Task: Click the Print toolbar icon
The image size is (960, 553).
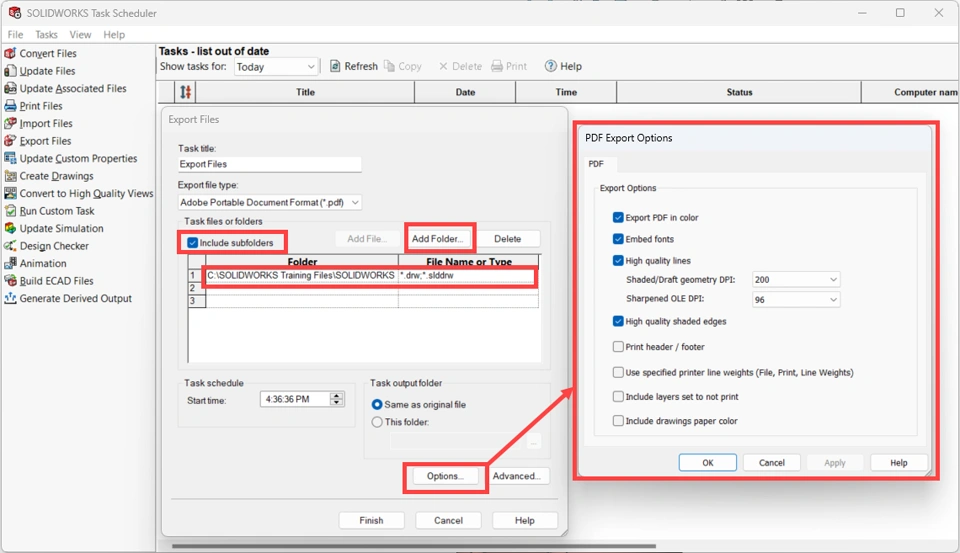Action: point(497,66)
